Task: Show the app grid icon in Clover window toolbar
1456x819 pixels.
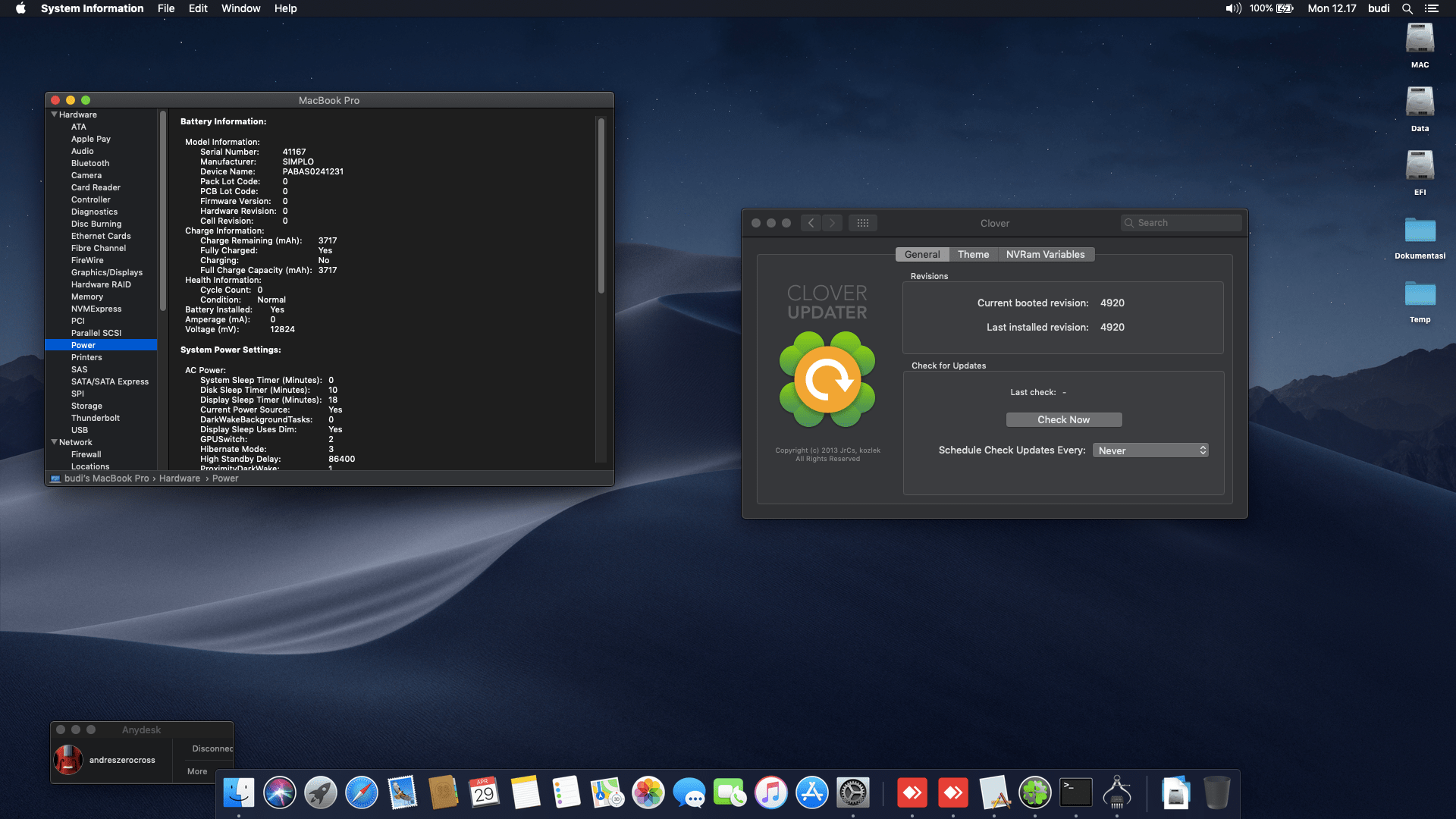Action: (863, 222)
